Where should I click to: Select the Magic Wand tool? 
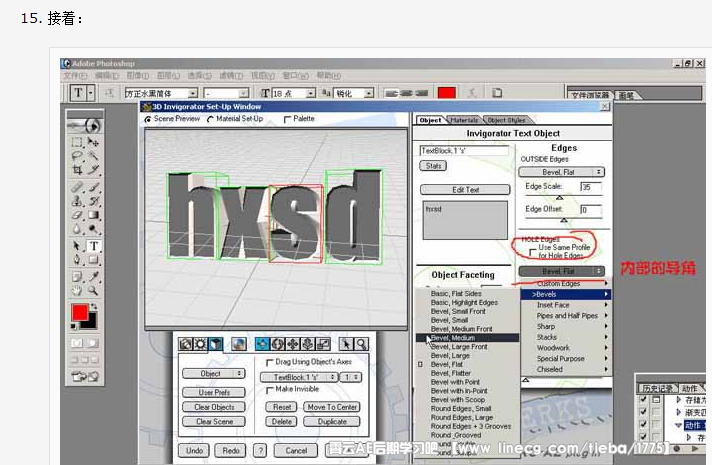coord(93,156)
